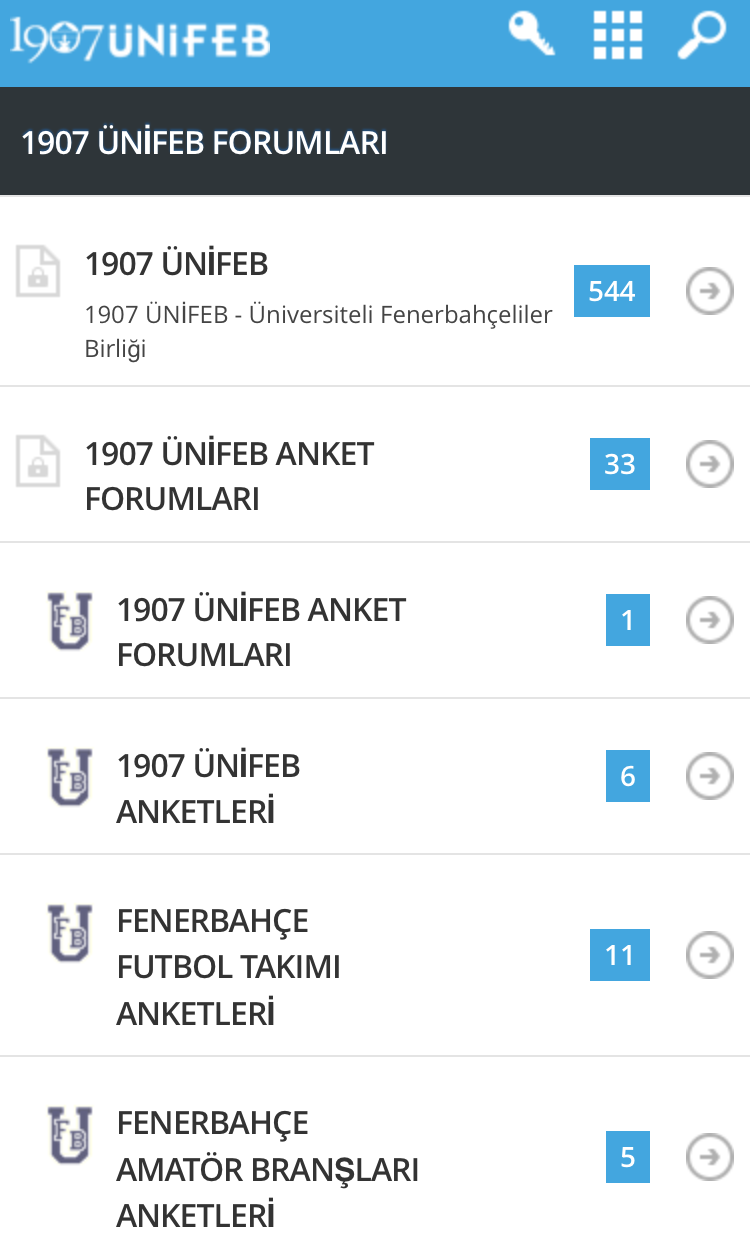750x1251 pixels.
Task: Open the 1907 ÜNİFEB forum title
Action: 177,265
